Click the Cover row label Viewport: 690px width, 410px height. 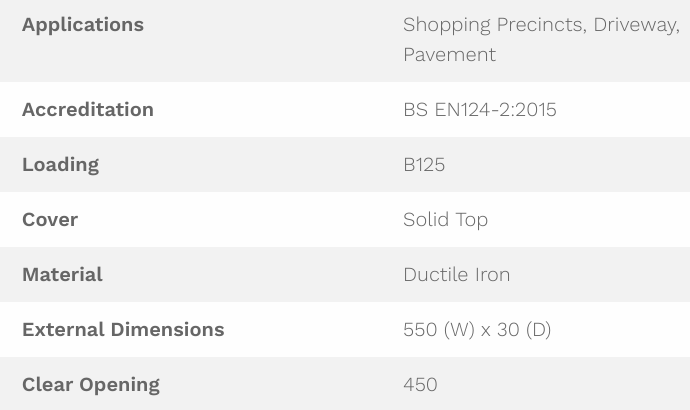click(x=50, y=220)
